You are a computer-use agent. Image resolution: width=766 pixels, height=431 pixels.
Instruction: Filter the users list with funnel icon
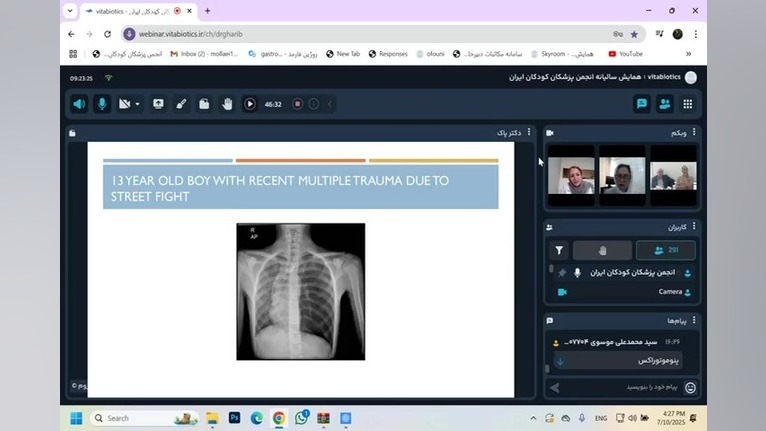(560, 251)
